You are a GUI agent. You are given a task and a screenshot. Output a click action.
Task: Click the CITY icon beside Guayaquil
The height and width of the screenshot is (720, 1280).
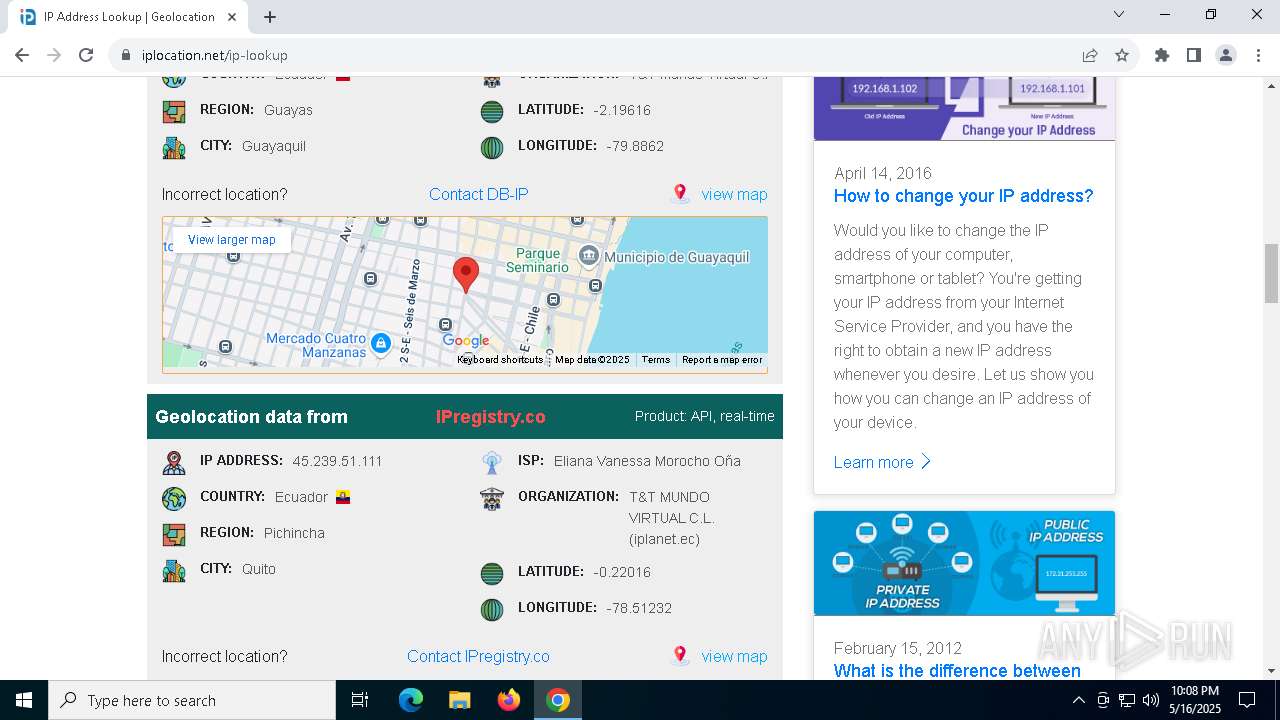[174, 147]
